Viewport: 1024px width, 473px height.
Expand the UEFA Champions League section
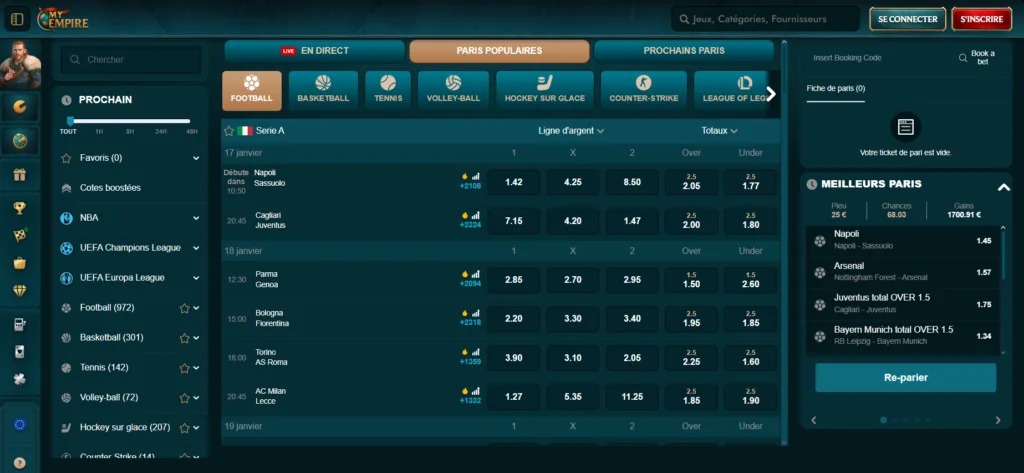[196, 248]
